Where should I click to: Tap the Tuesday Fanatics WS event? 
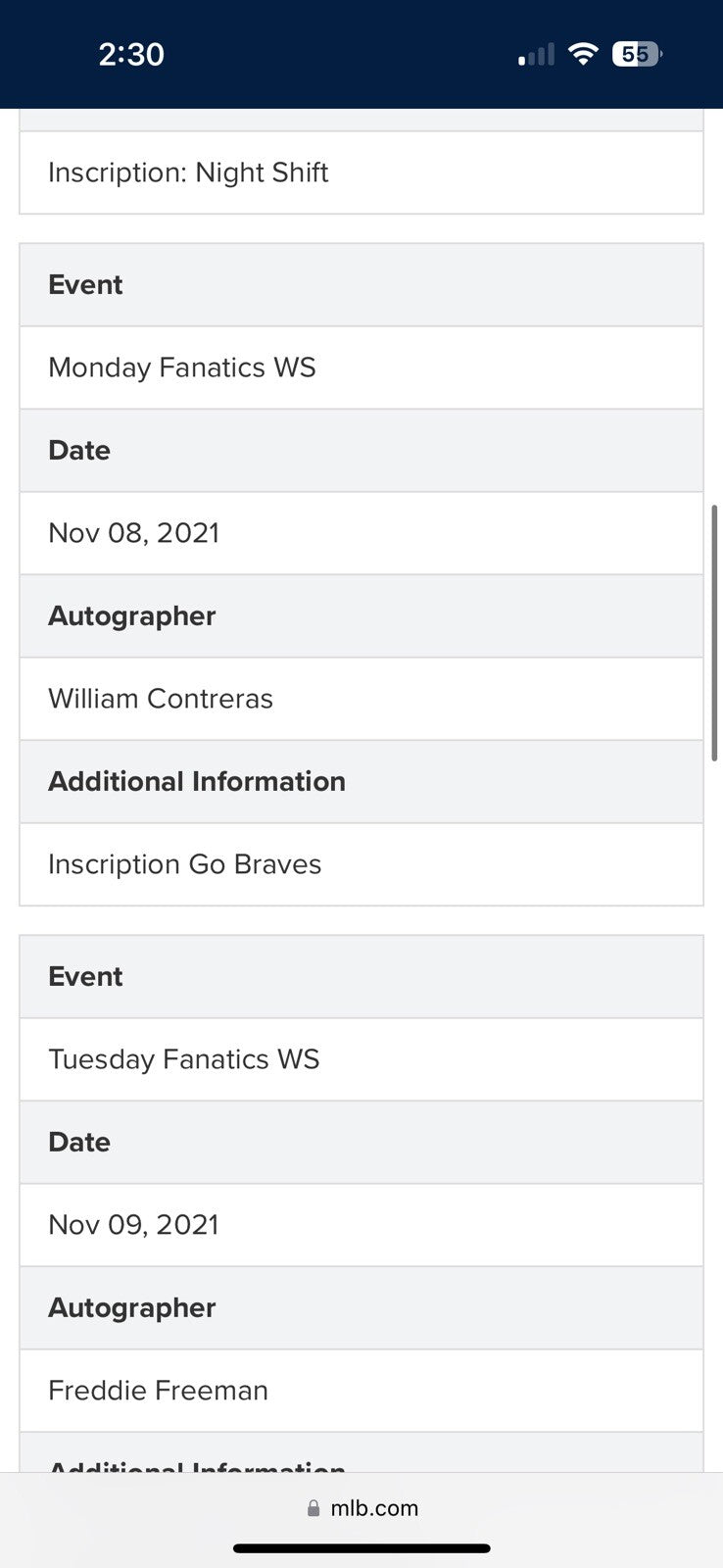click(184, 1059)
